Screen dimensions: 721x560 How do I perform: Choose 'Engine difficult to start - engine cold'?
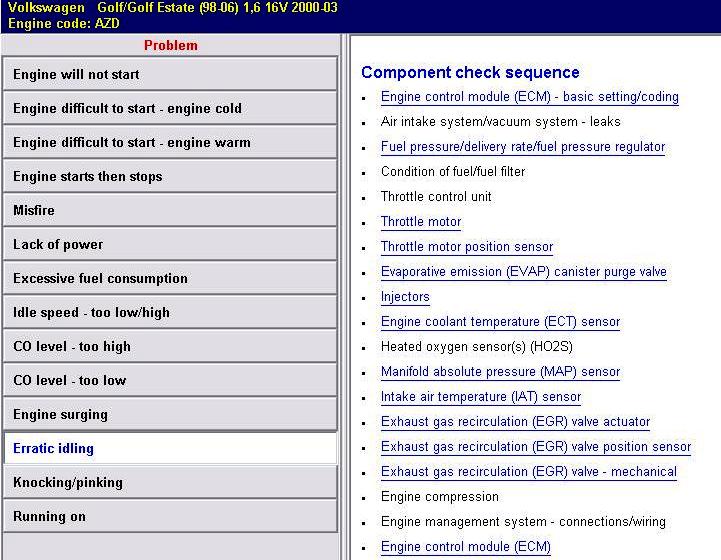point(170,108)
